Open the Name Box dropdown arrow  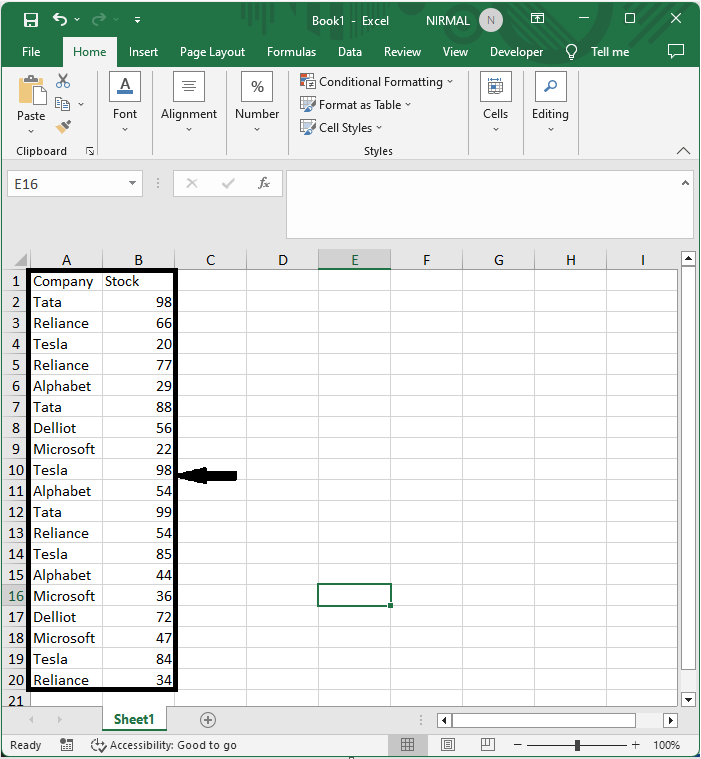pos(132,183)
